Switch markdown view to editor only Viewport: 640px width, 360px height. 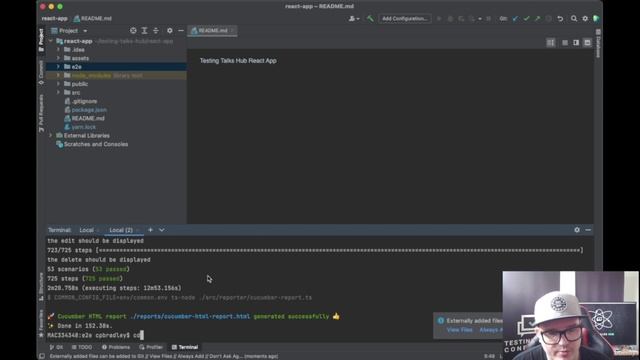(565, 42)
